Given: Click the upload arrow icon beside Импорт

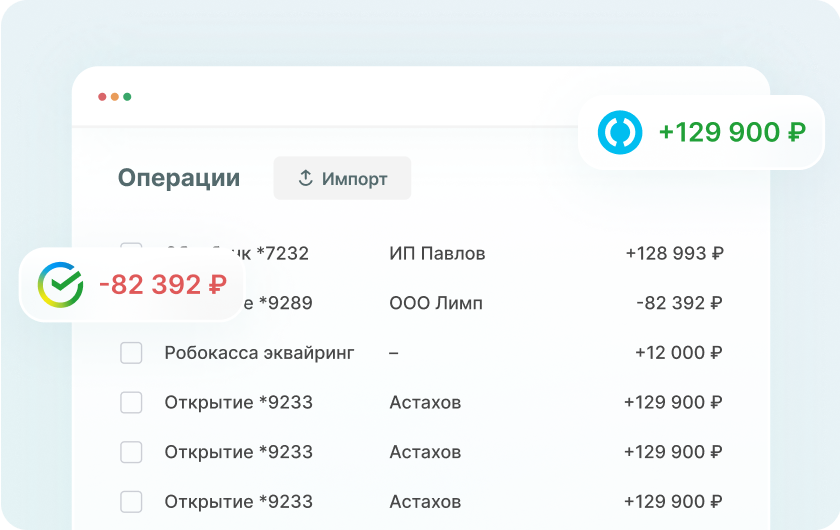Looking at the screenshot, I should tap(306, 178).
